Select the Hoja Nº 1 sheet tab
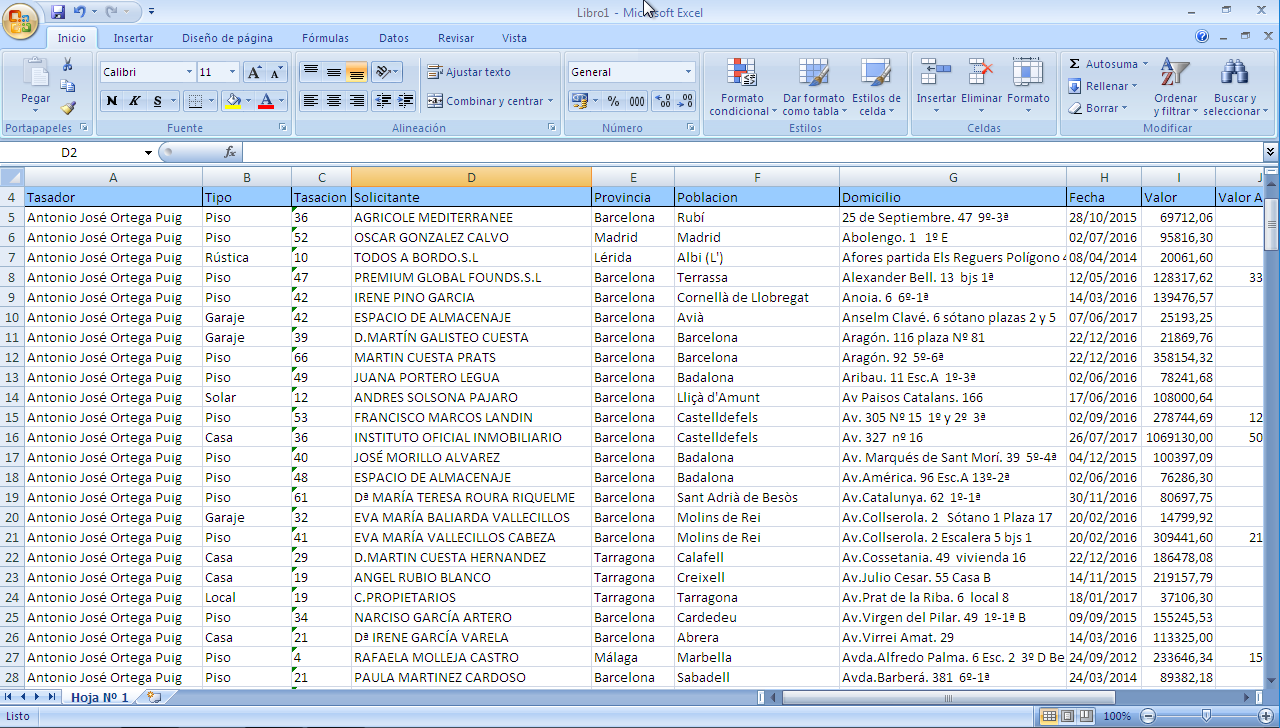 (99, 697)
